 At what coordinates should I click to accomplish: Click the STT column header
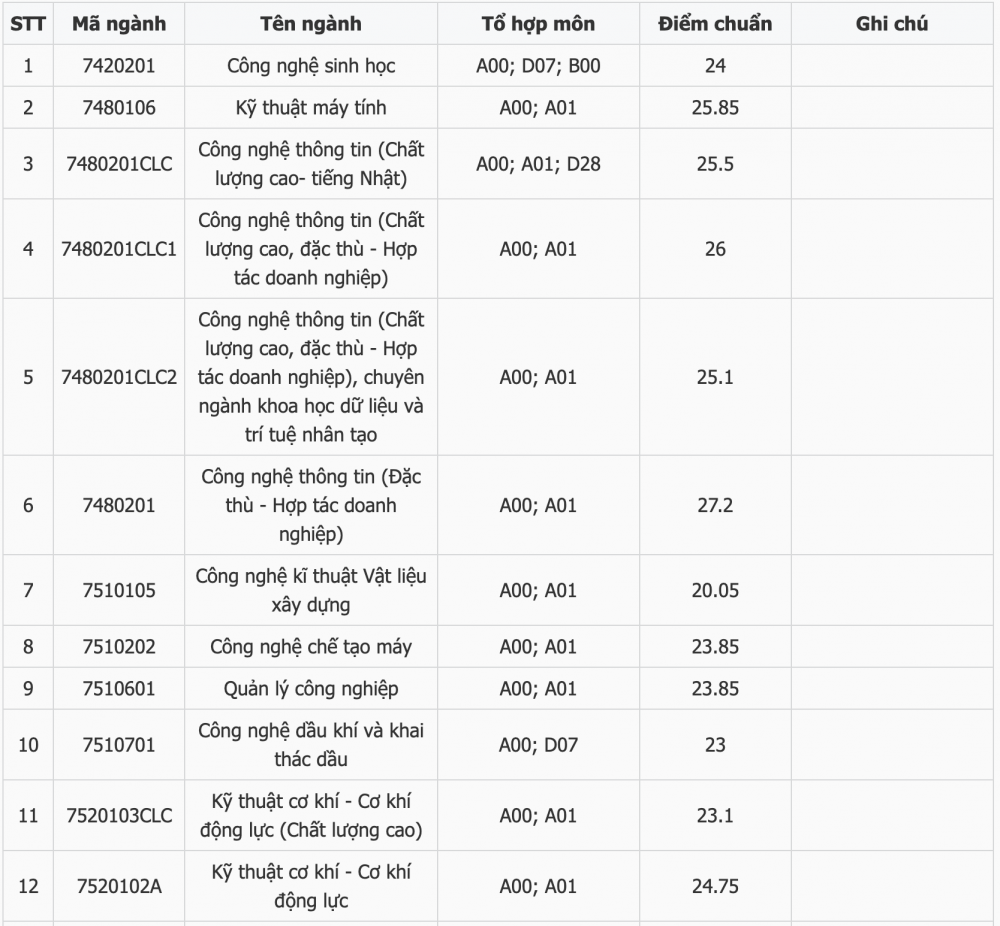pos(28,24)
